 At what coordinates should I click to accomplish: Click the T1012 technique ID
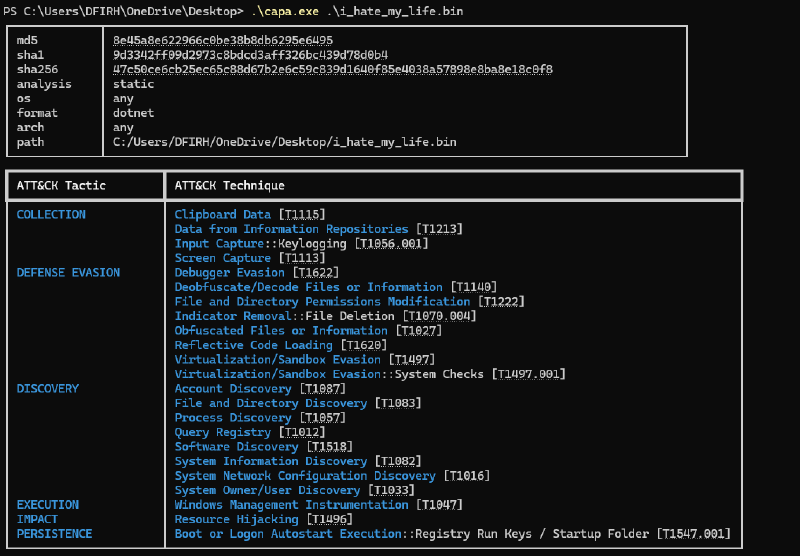click(x=302, y=433)
